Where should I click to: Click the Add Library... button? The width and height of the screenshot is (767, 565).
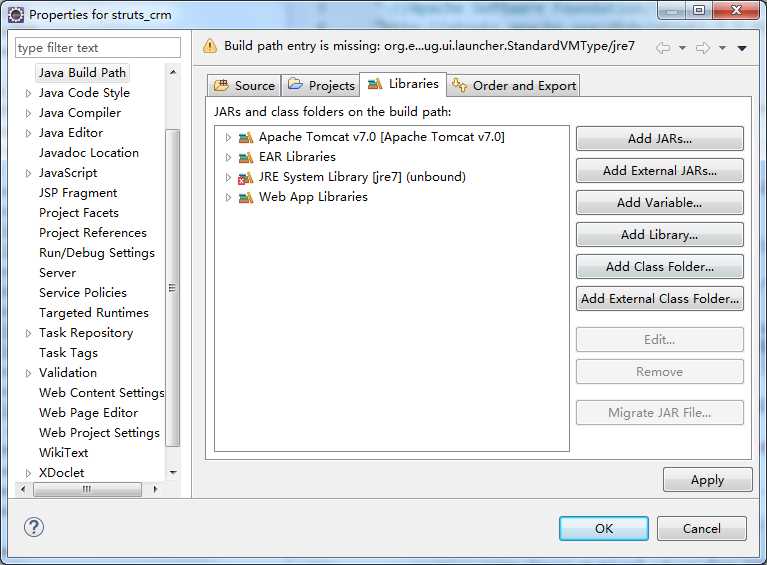(x=659, y=235)
